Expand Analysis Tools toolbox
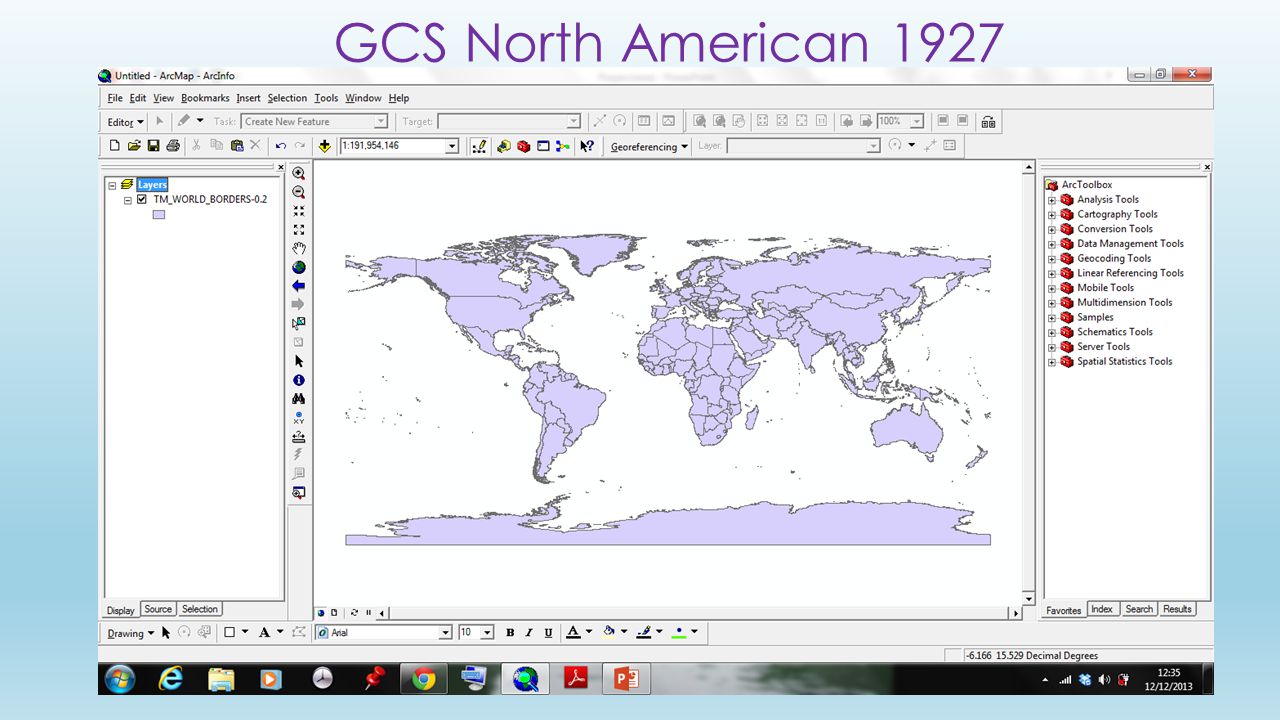The width and height of the screenshot is (1280, 720). [x=1052, y=200]
